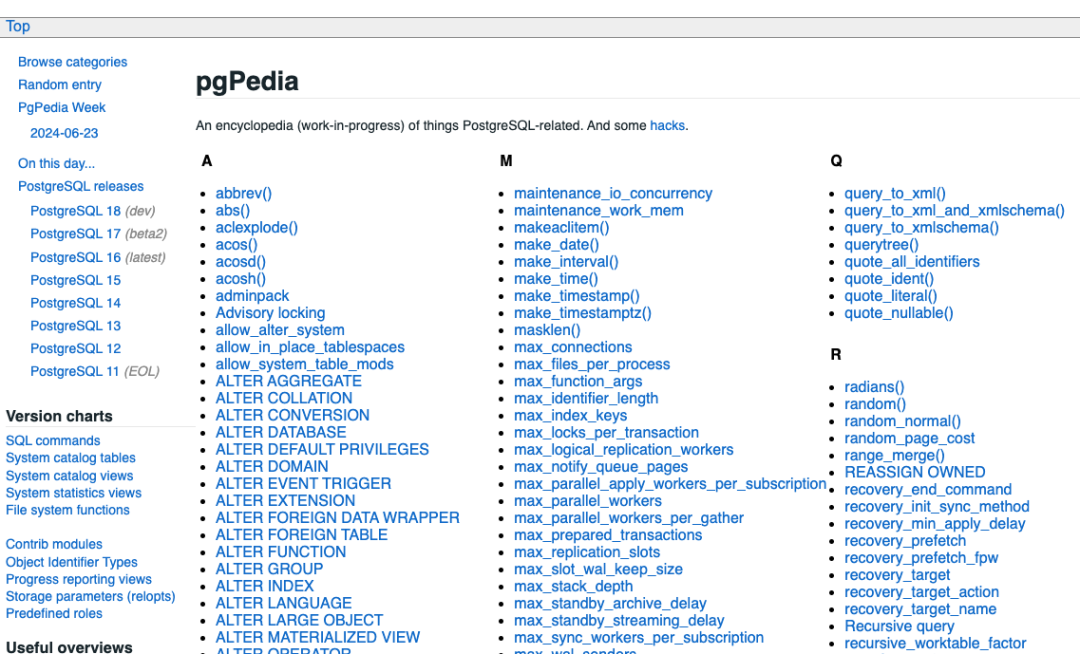Image resolution: width=1080 pixels, height=654 pixels.
Task: Open Storage parameters (relopts) link
Action: coord(90,596)
